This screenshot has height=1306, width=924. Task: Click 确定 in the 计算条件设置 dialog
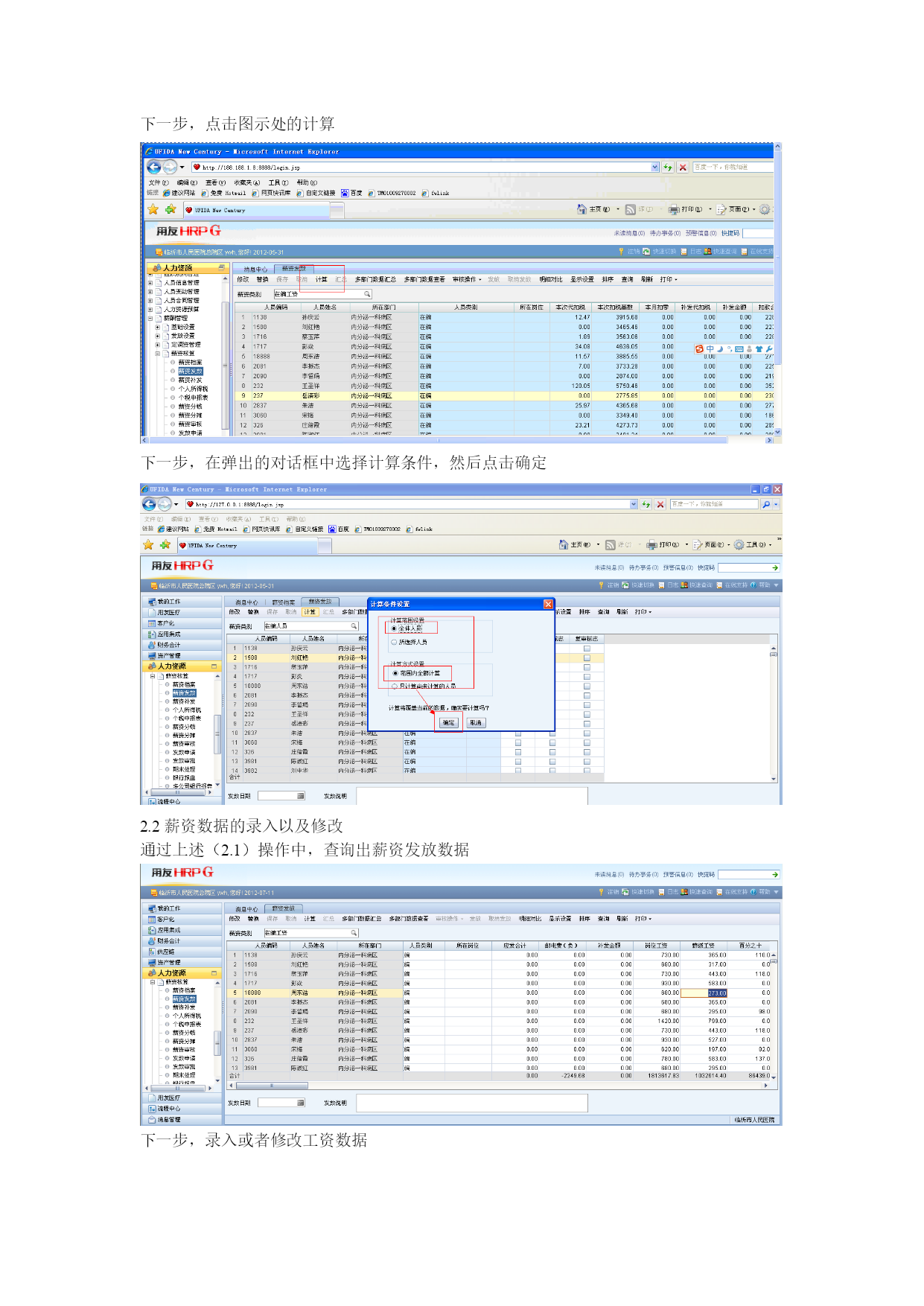[448, 722]
